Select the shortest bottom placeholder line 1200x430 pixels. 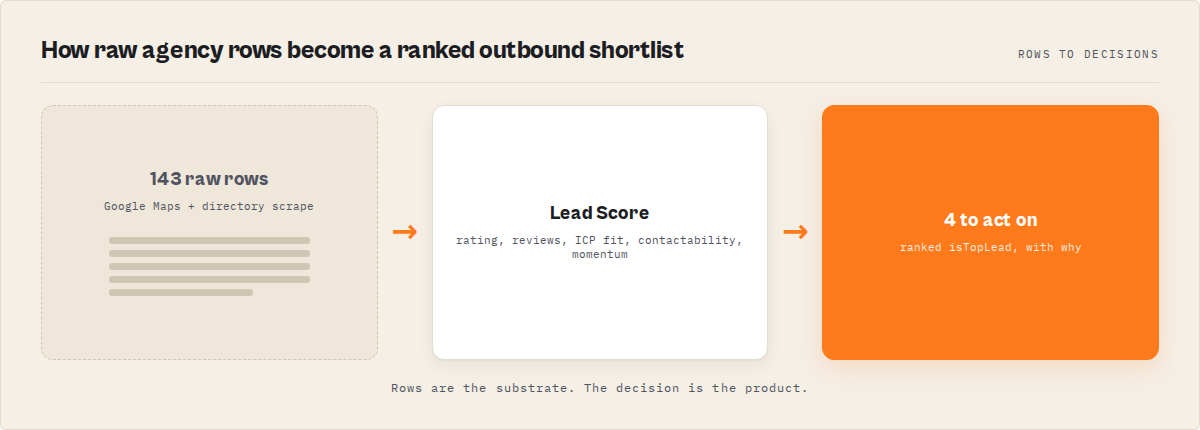[x=181, y=292]
